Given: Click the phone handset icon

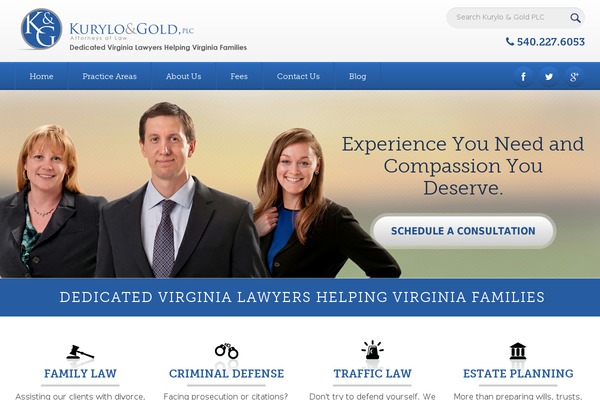Looking at the screenshot, I should click(x=510, y=41).
